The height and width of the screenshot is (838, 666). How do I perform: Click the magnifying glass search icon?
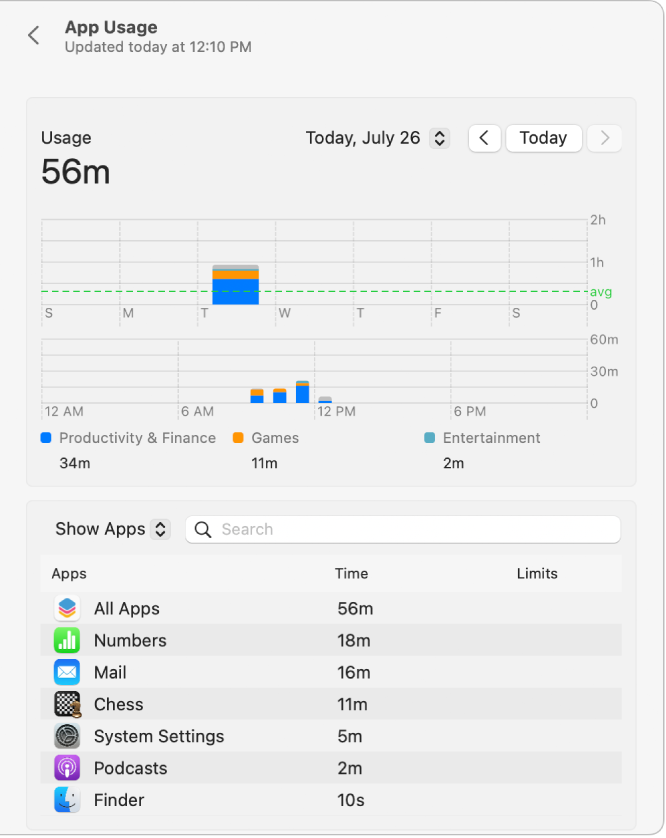pyautogui.click(x=203, y=529)
